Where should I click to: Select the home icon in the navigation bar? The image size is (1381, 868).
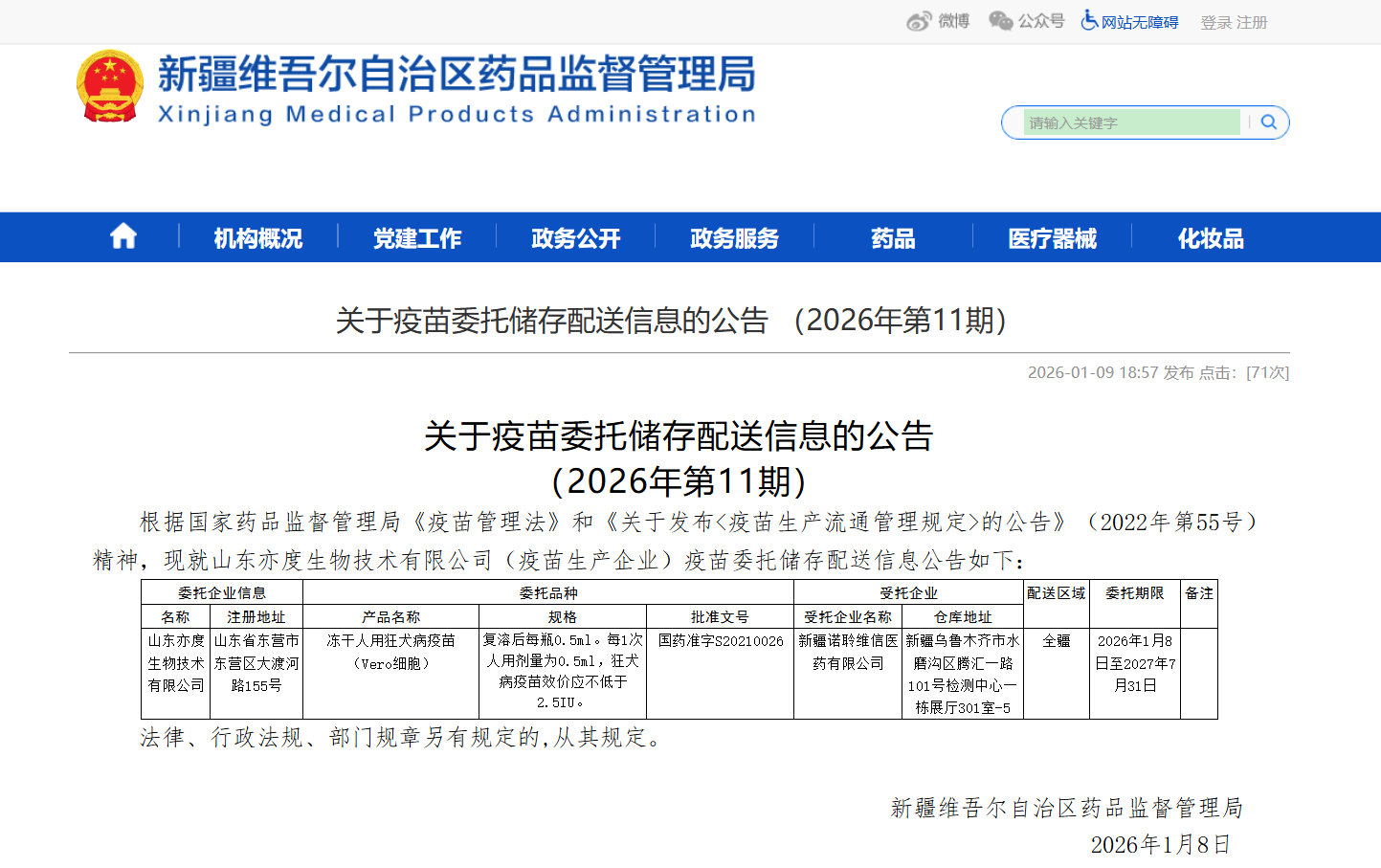click(123, 236)
